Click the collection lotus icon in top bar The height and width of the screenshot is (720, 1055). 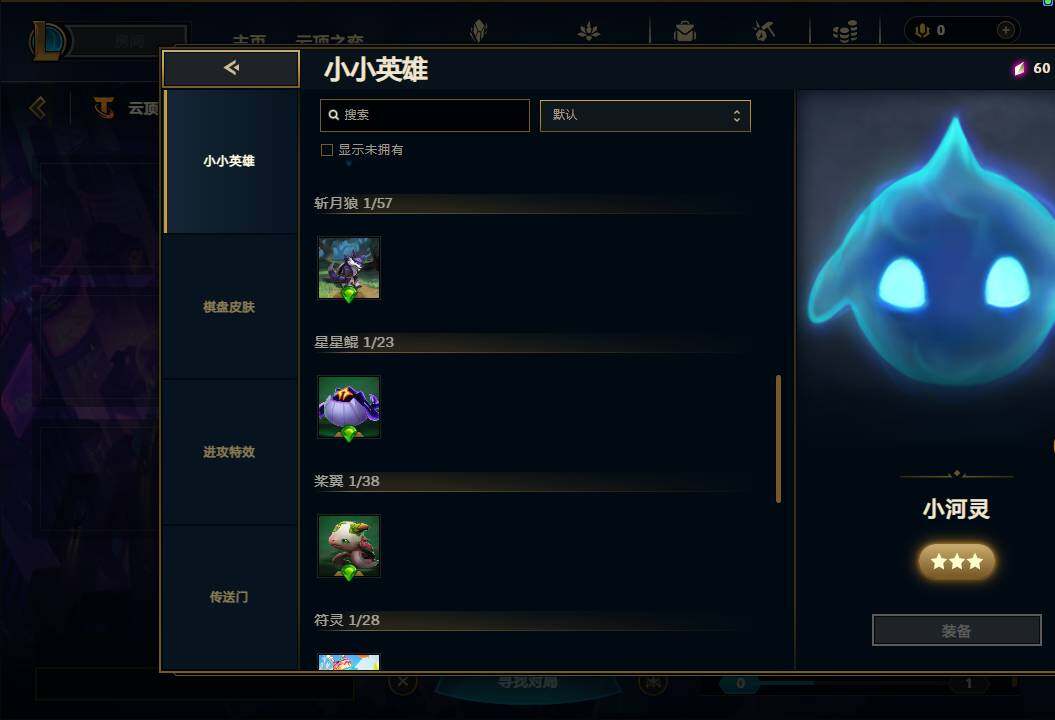pyautogui.click(x=589, y=31)
